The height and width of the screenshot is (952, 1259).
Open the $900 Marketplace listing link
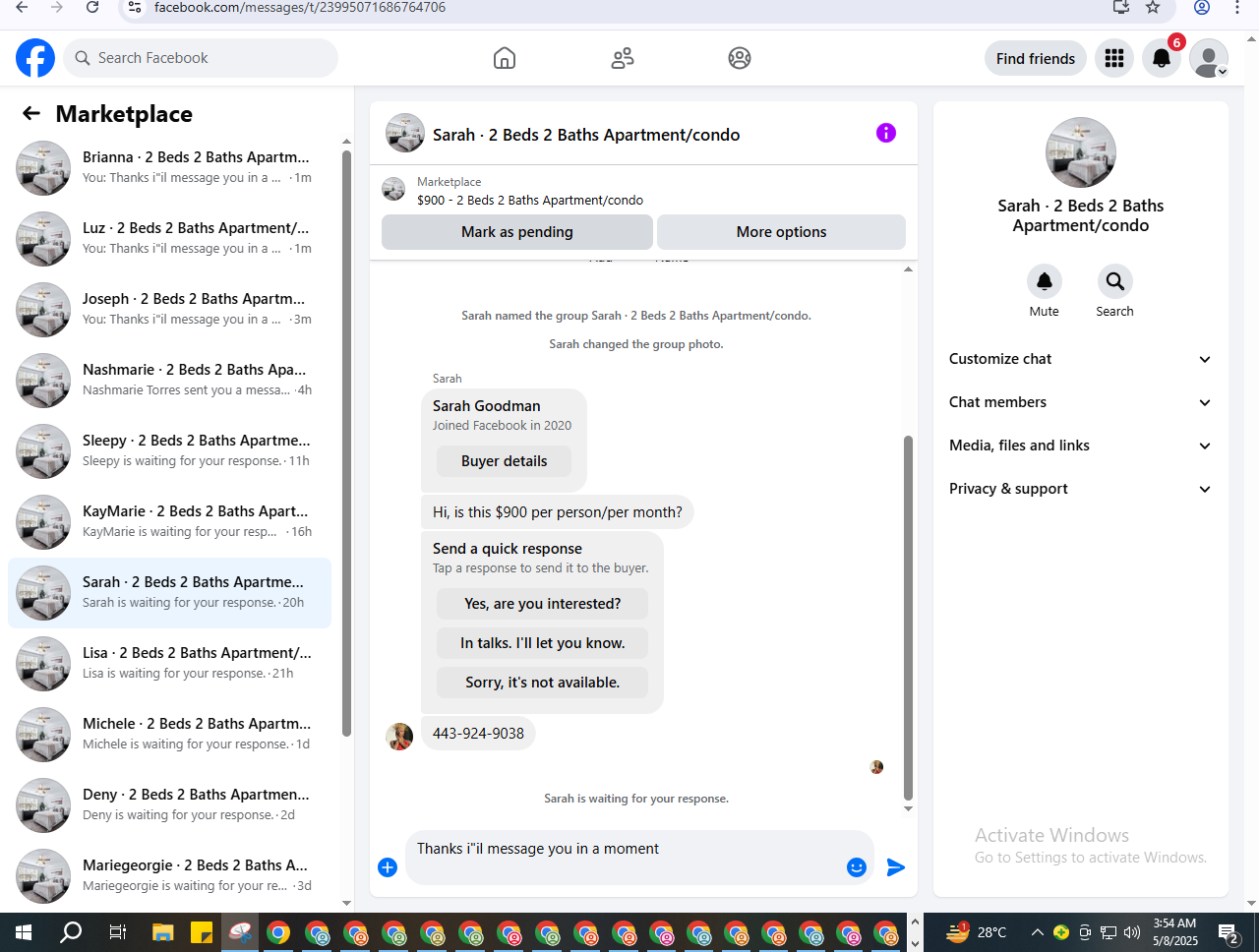(x=530, y=200)
